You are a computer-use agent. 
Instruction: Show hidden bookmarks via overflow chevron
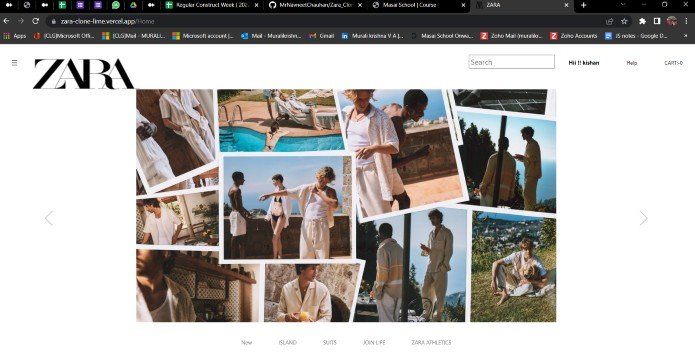point(686,36)
